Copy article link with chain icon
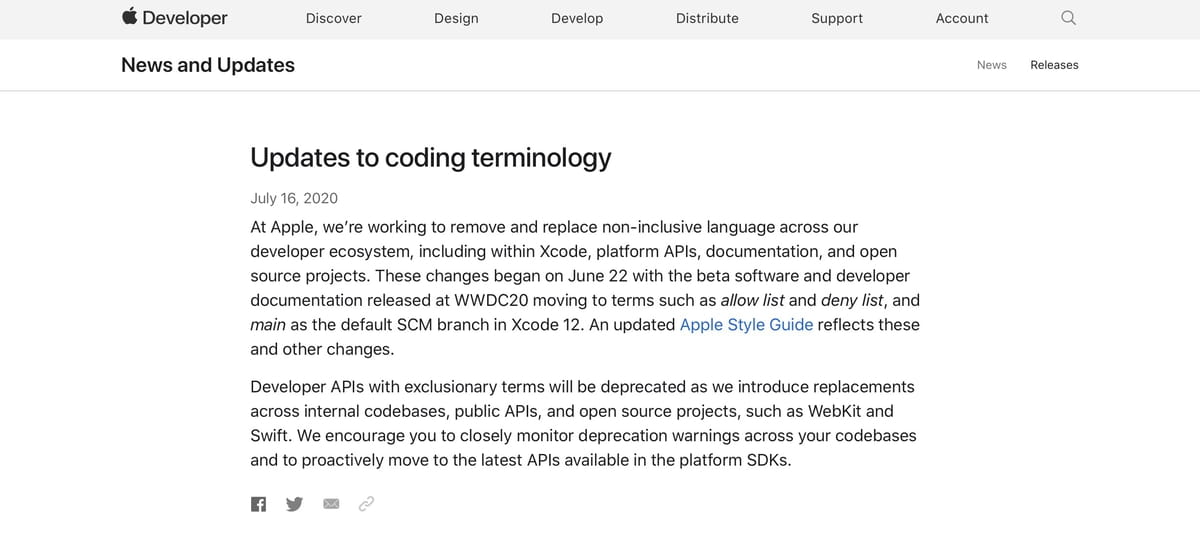 pyautogui.click(x=366, y=504)
